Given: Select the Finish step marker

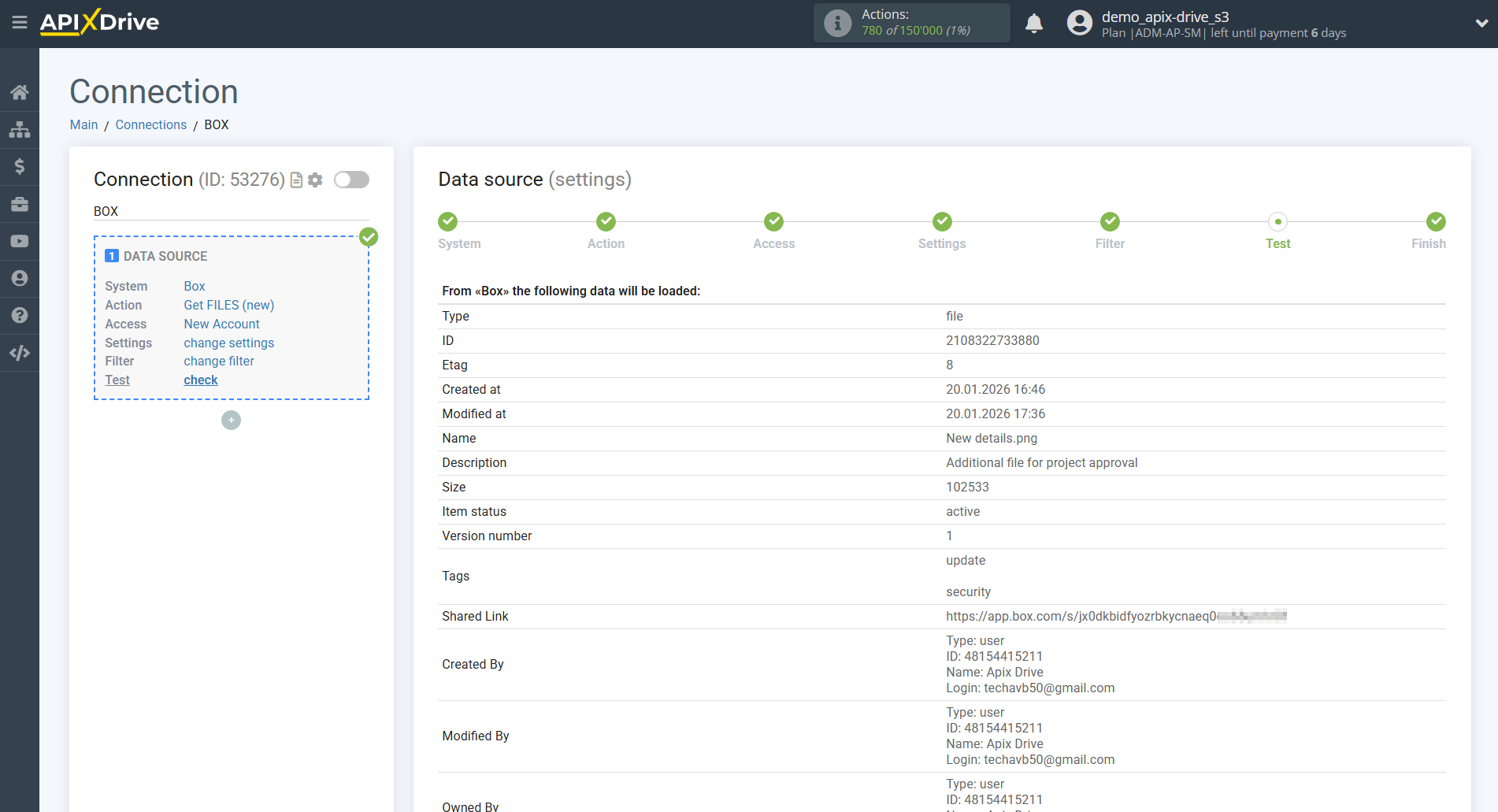Looking at the screenshot, I should [x=1435, y=222].
